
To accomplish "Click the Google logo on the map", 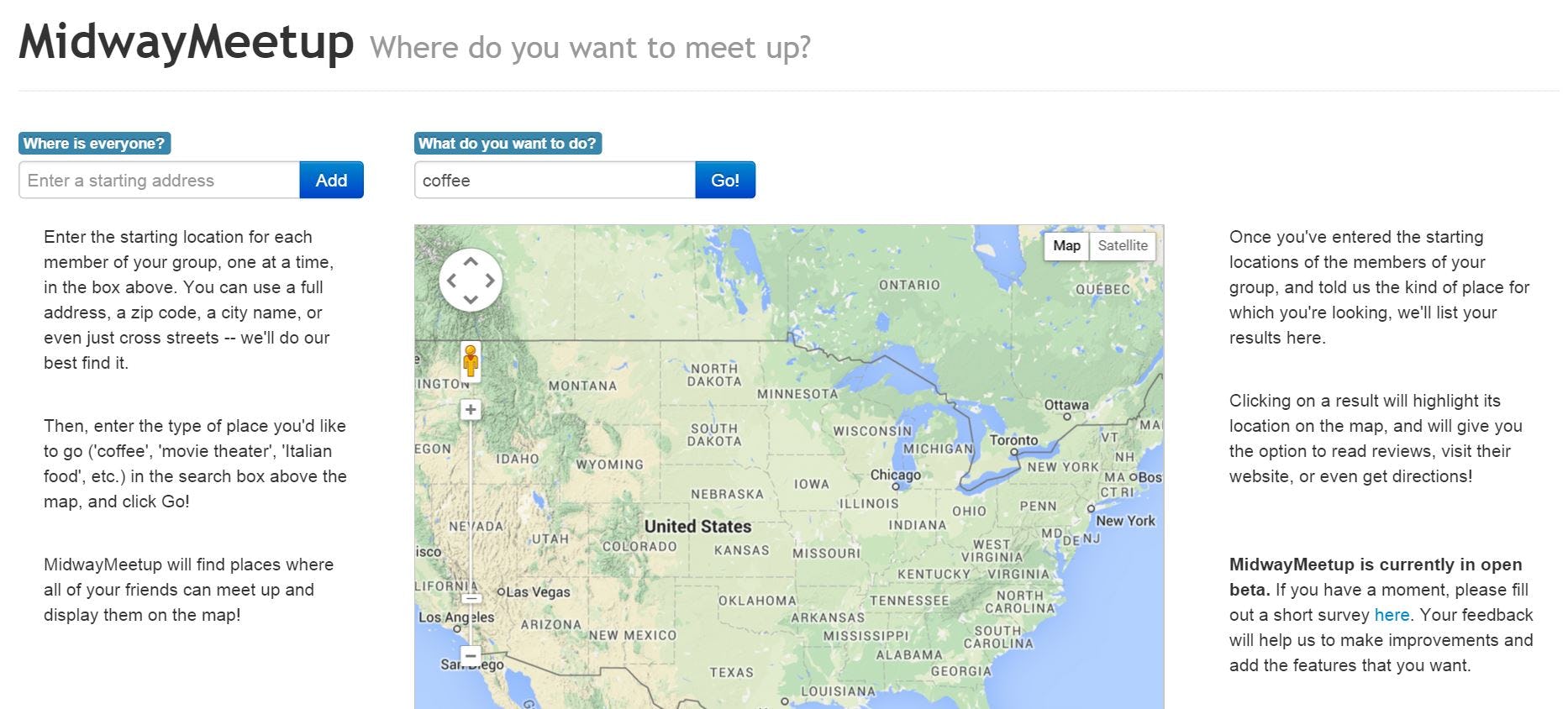I will [529, 706].
